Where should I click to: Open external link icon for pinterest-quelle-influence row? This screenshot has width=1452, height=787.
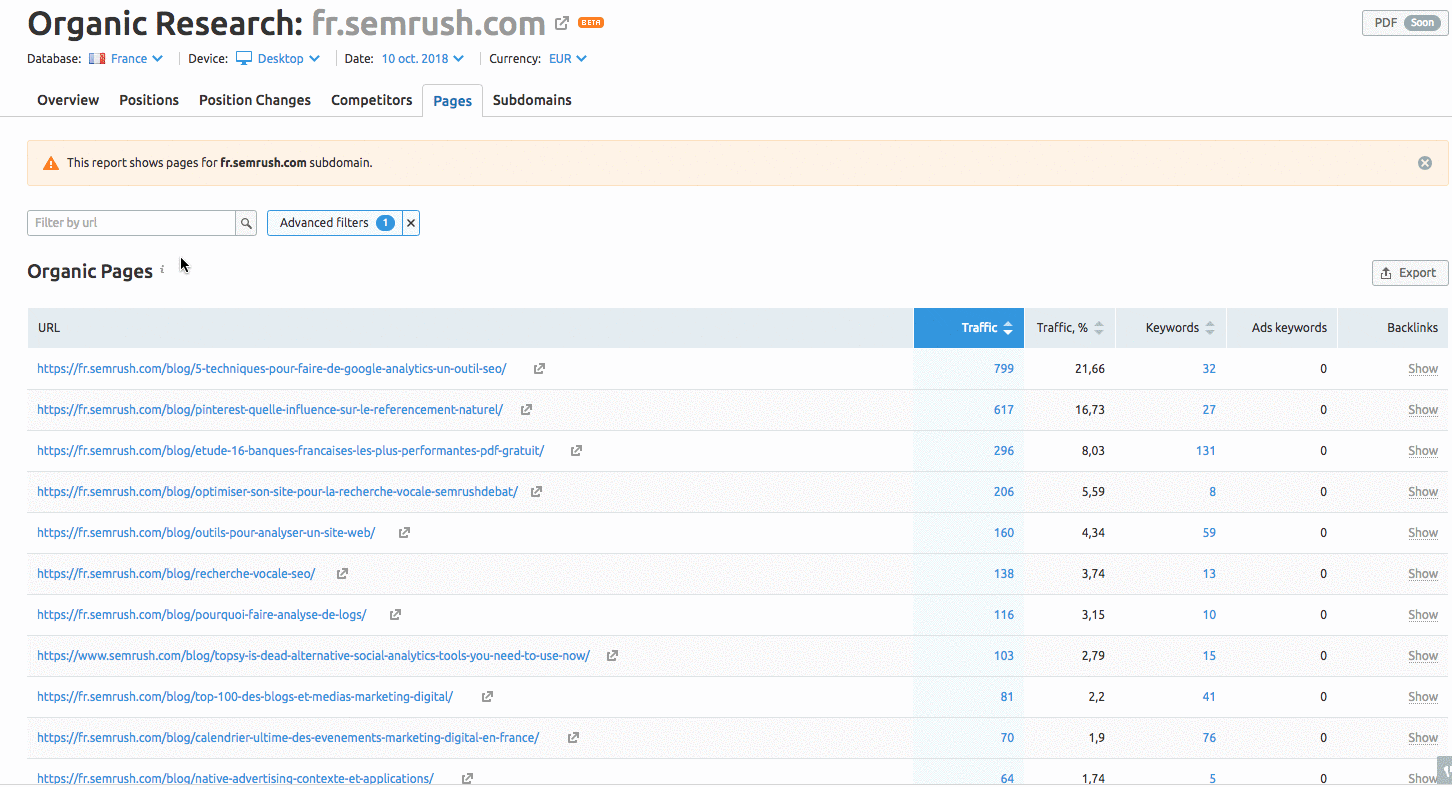point(526,410)
